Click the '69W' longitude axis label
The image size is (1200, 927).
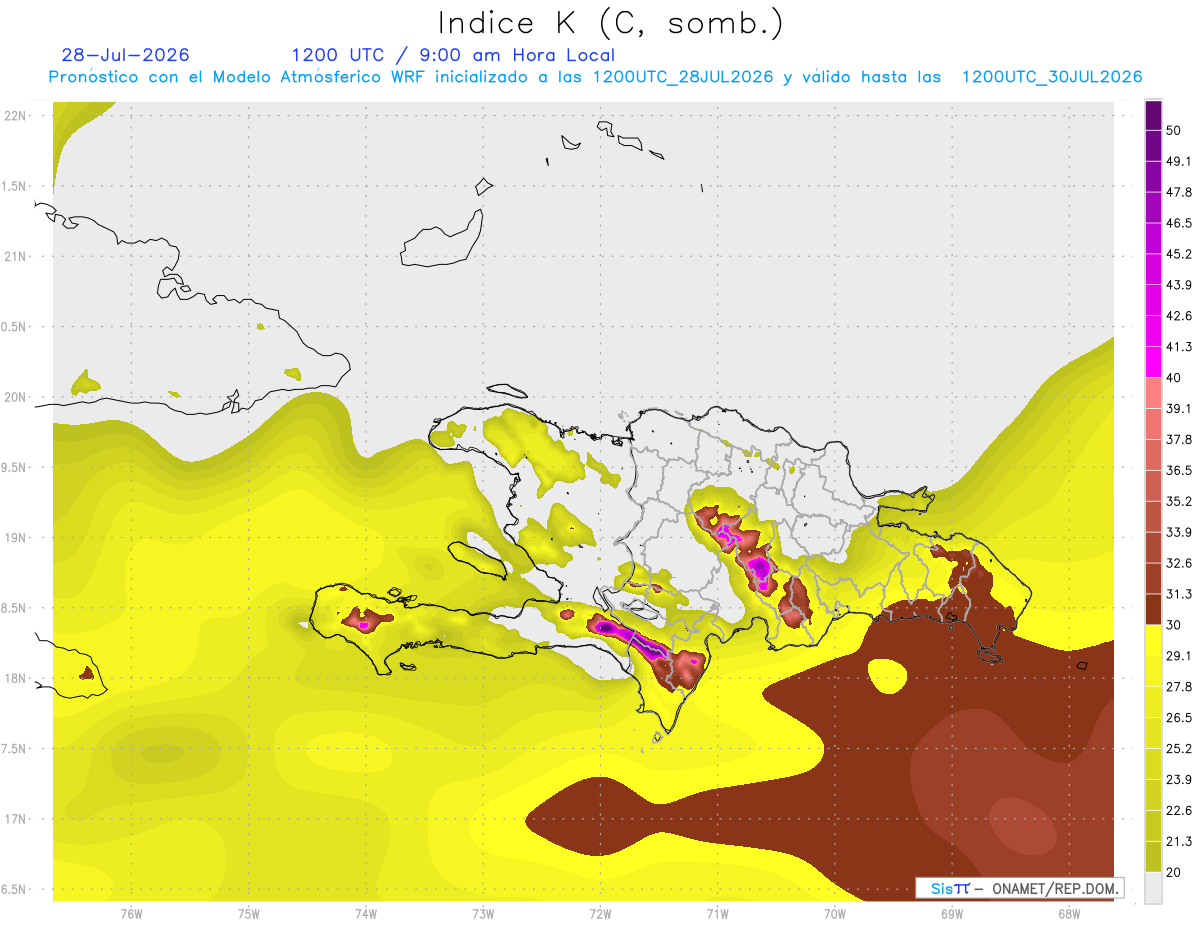(951, 913)
